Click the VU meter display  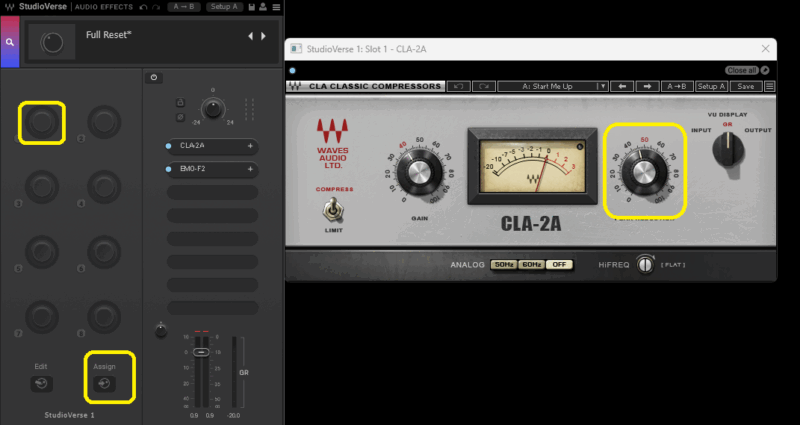pos(532,166)
